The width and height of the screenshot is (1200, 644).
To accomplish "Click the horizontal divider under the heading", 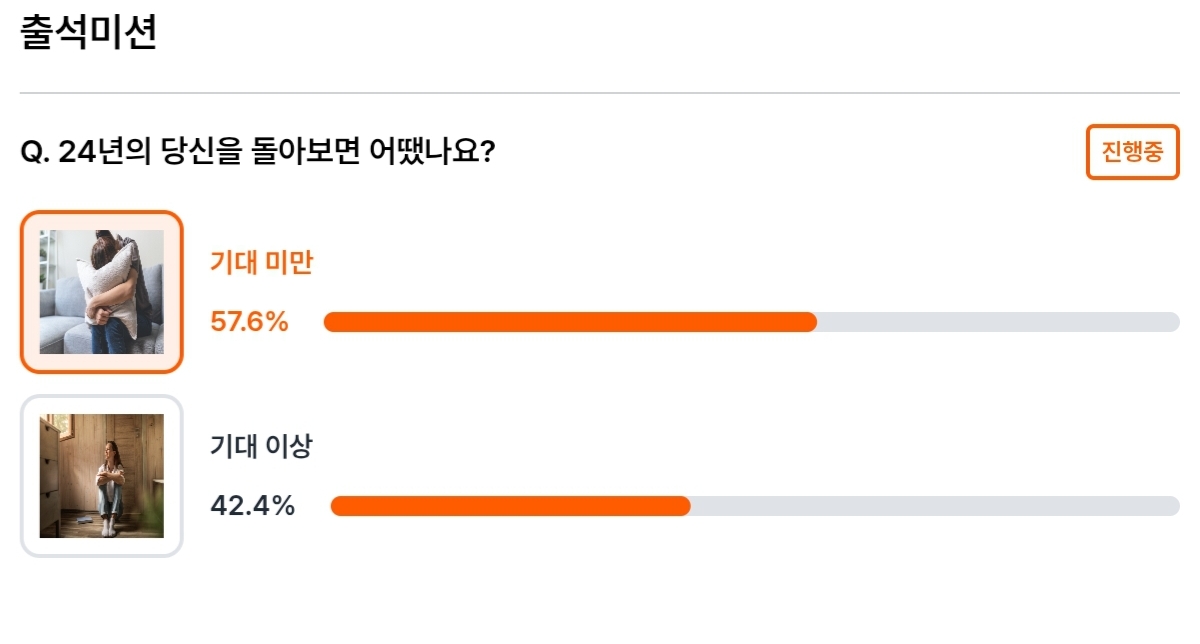I will pos(600,93).
